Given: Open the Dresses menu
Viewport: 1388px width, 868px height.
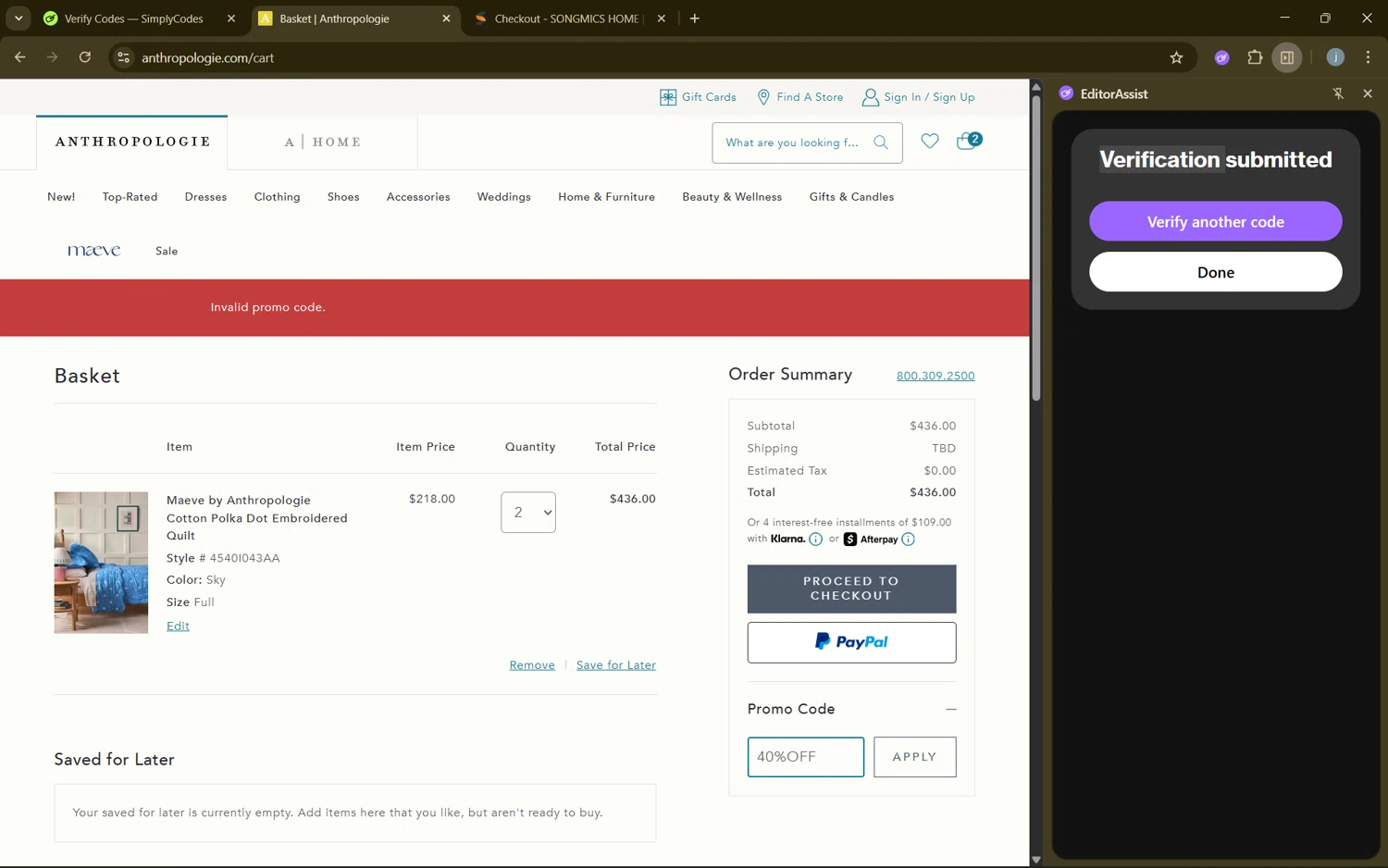Looking at the screenshot, I should [x=205, y=197].
